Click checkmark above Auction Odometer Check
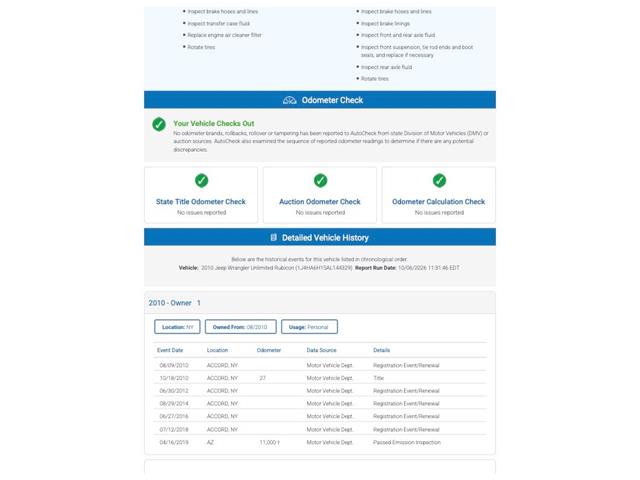The image size is (640, 480). pos(320,180)
